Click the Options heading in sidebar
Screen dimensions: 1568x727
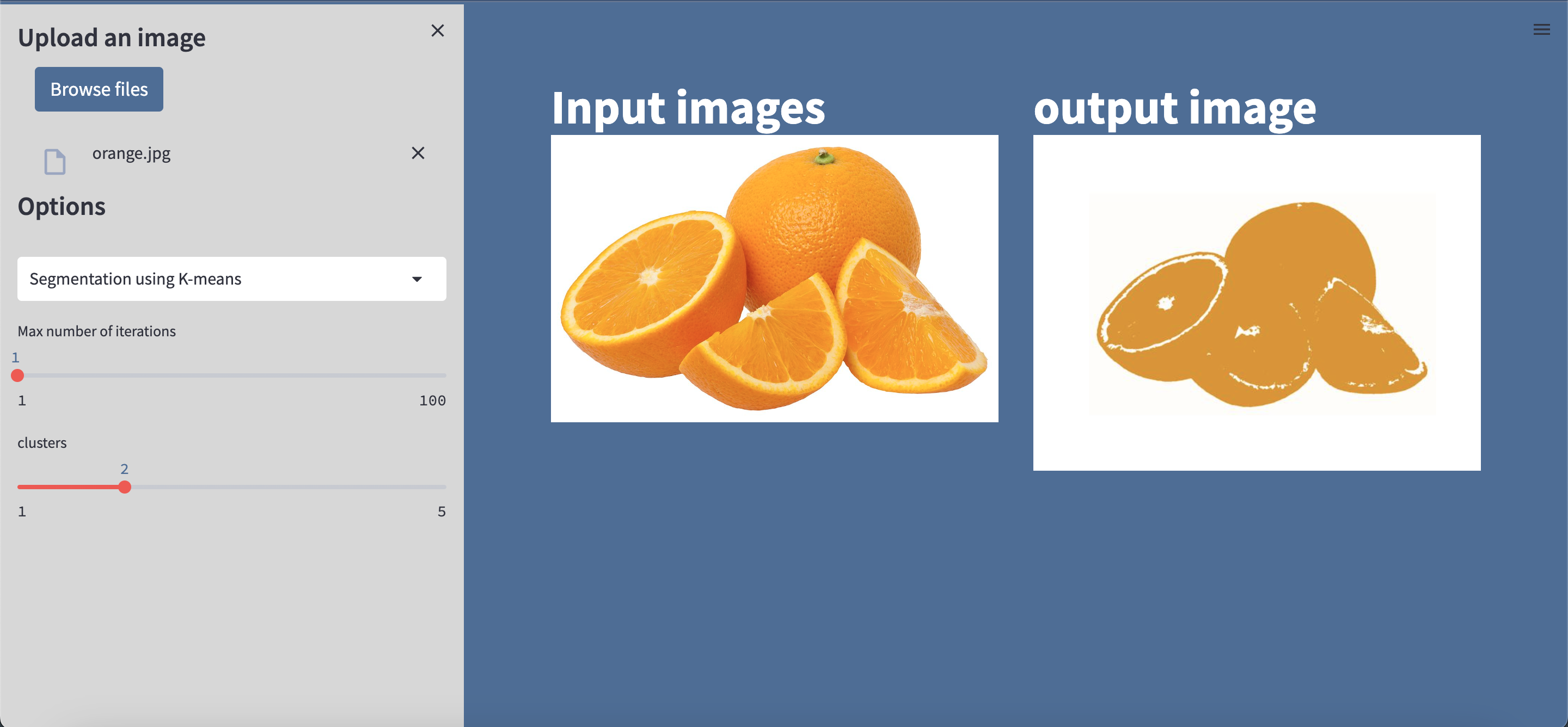62,206
